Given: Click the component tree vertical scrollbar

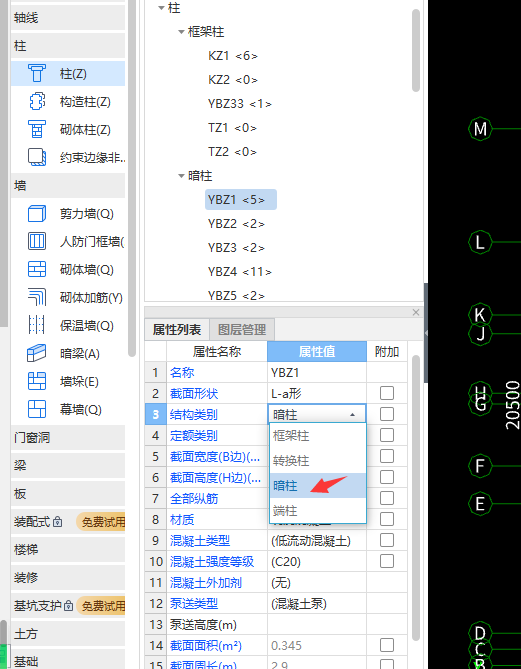Looking at the screenshot, I should pyautogui.click(x=416, y=50).
